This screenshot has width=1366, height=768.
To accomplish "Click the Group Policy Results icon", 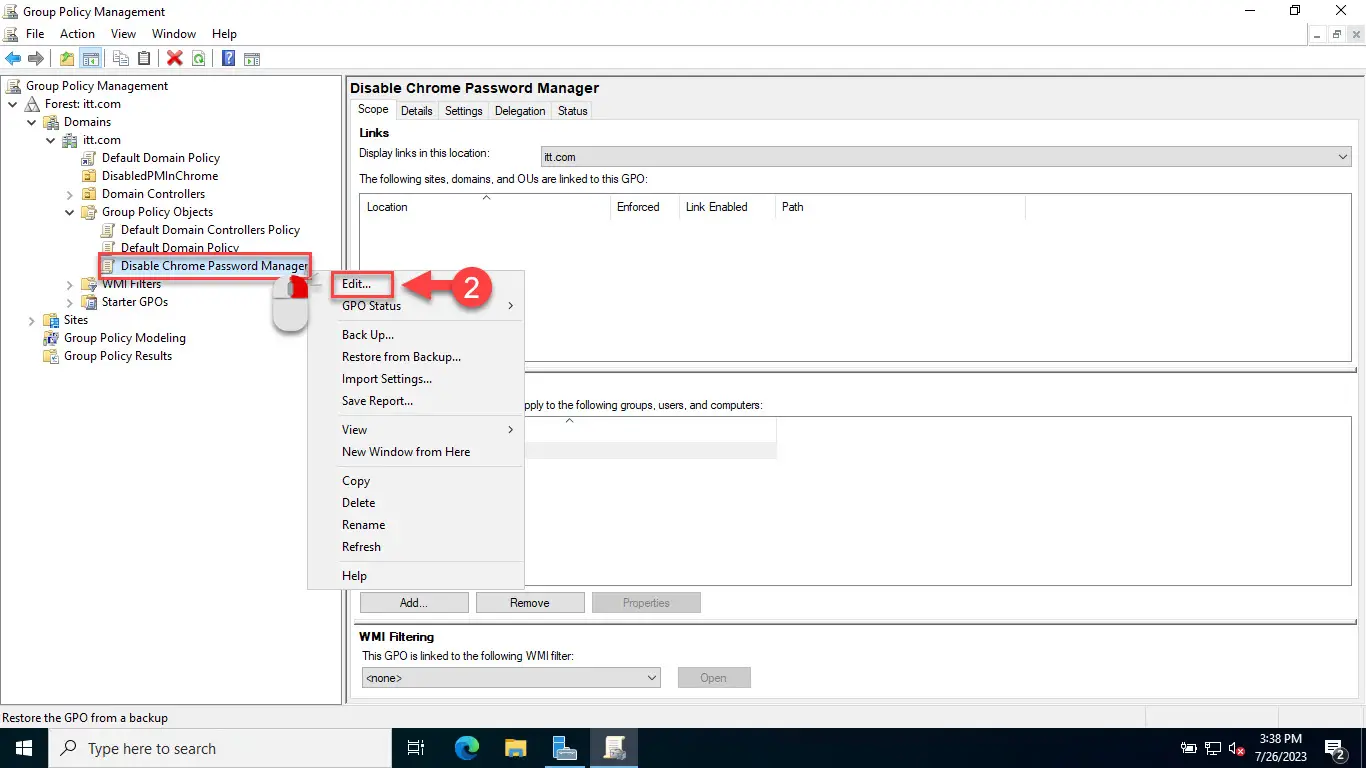I will tap(52, 356).
